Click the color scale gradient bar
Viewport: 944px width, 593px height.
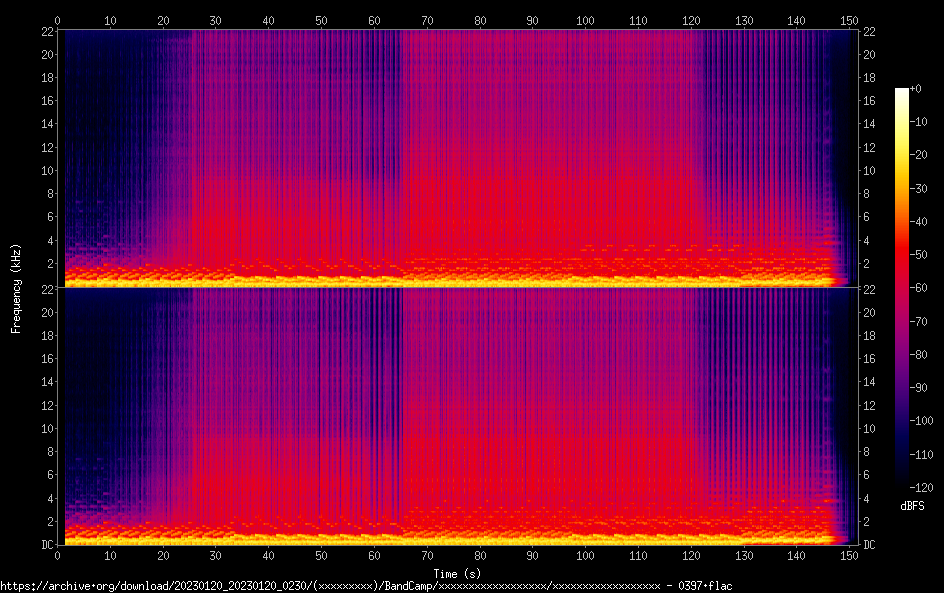tap(902, 288)
